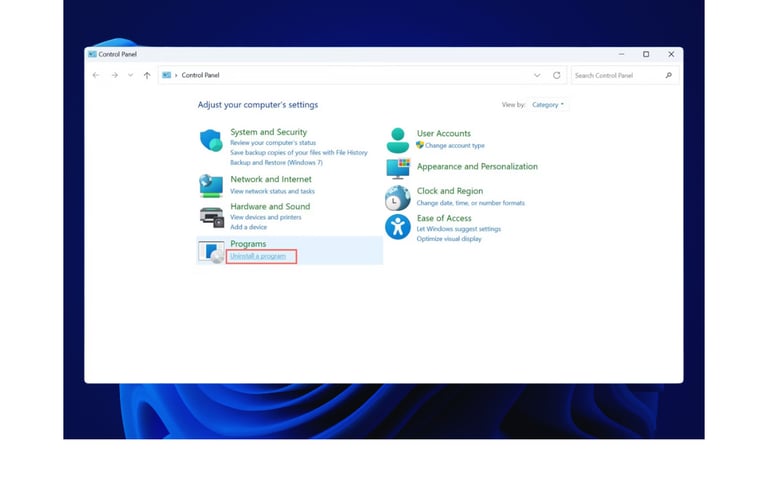Screen dimensions: 768x490
Task: Open the View by Category dropdown
Action: pos(548,104)
